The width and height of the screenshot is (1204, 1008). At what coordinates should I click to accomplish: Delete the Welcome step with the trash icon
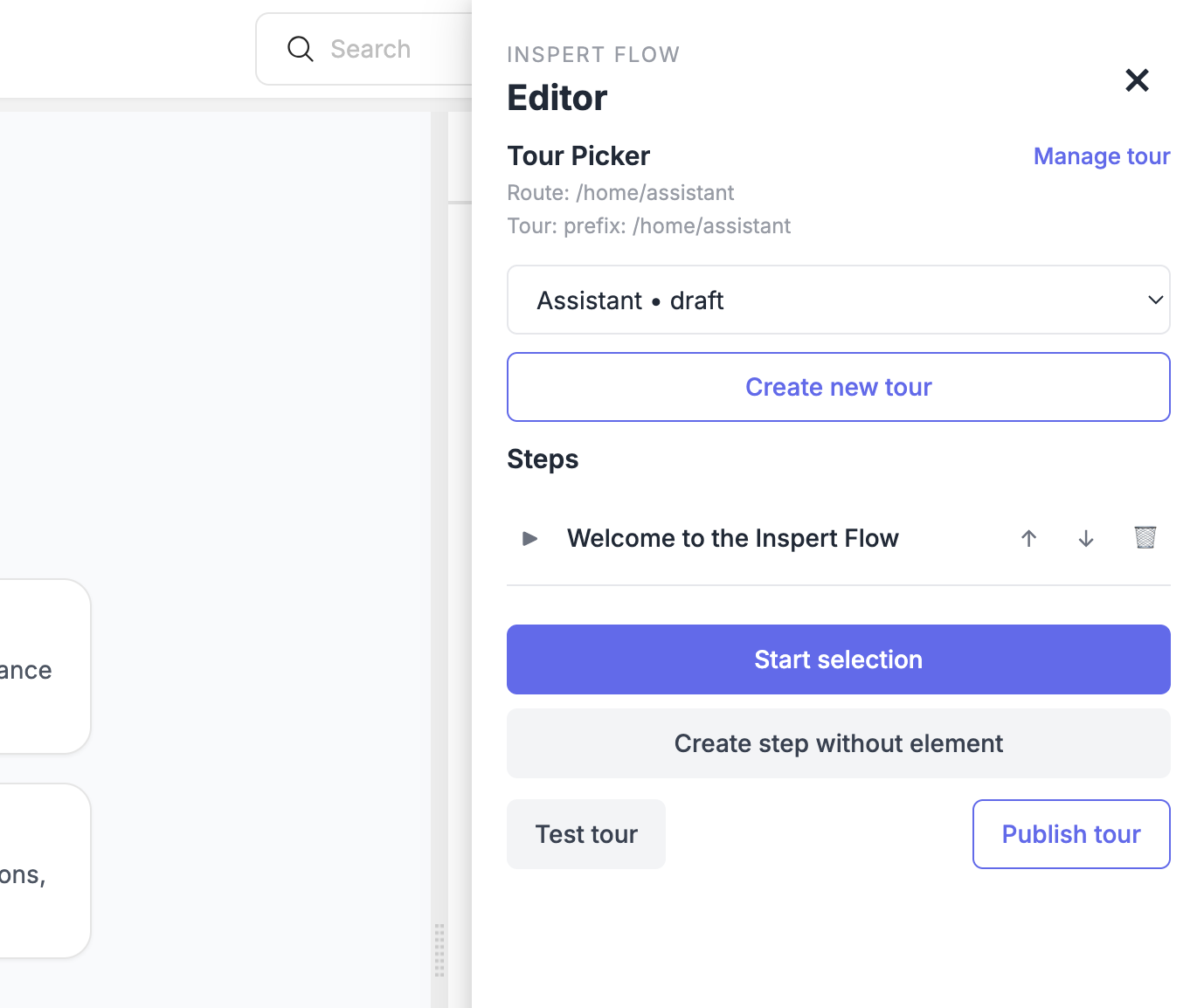[x=1145, y=538]
